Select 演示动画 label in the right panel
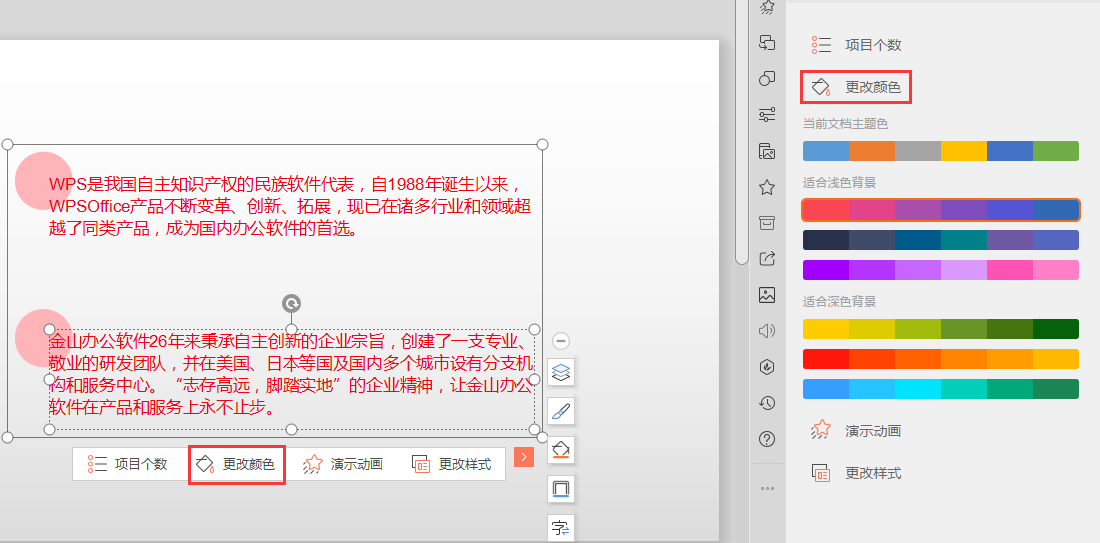This screenshot has width=1100, height=543. click(873, 431)
